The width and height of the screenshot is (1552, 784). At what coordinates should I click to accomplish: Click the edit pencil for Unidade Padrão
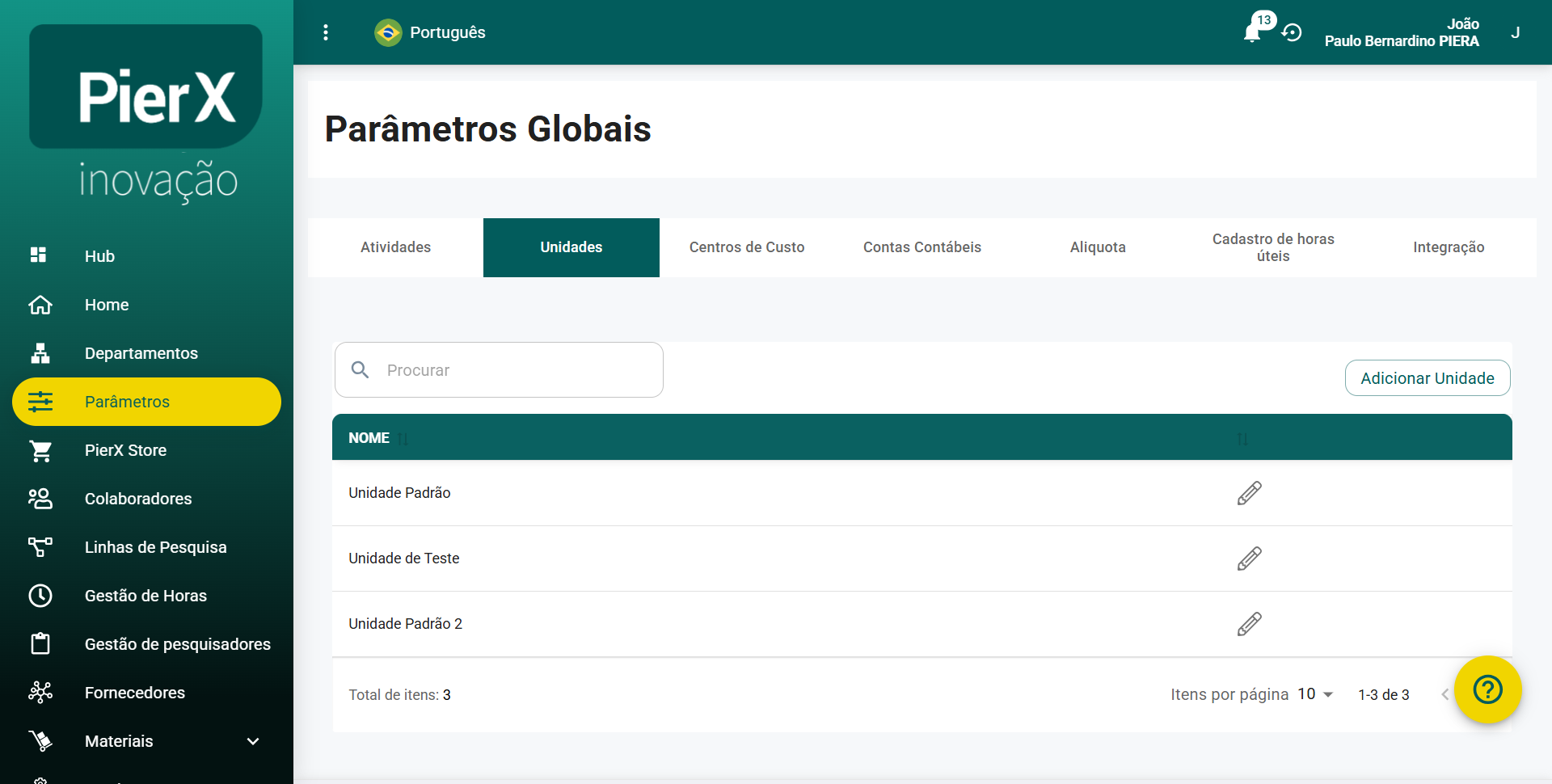click(1249, 493)
